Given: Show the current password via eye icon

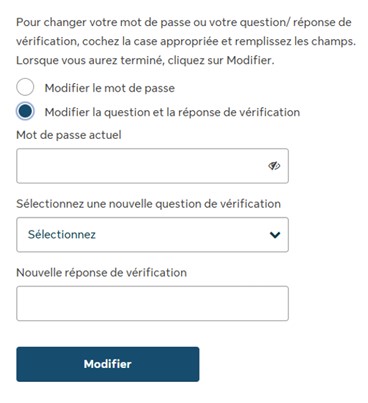Looking at the screenshot, I should pos(274,166).
